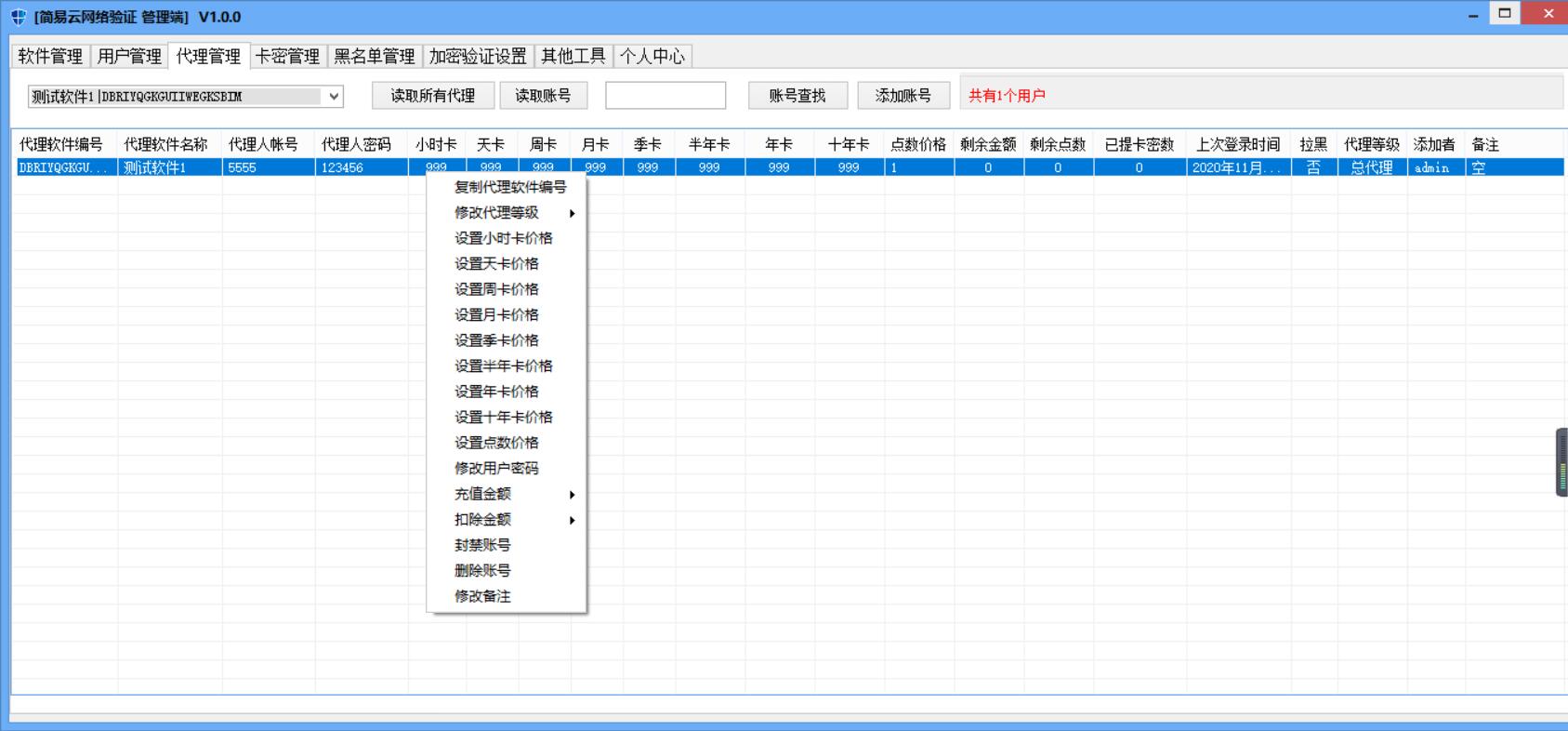1568x731 pixels.
Task: Open the 卡密管理 tab
Action: coord(287,57)
